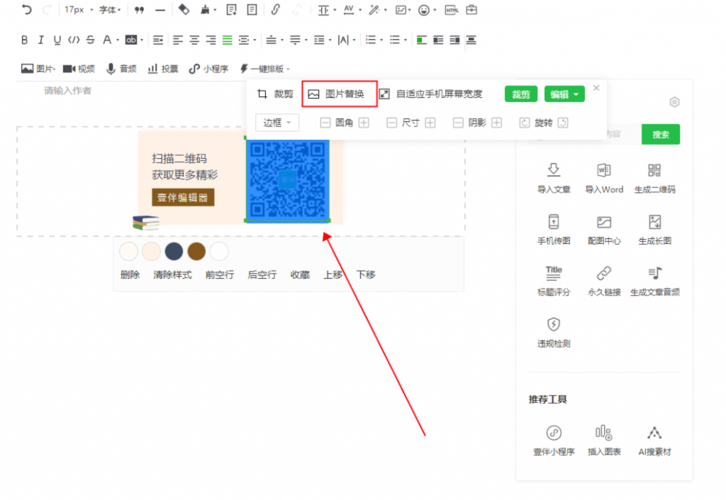The image size is (726, 500).
Task: Open 生成二维码 QR code generator
Action: [x=655, y=177]
